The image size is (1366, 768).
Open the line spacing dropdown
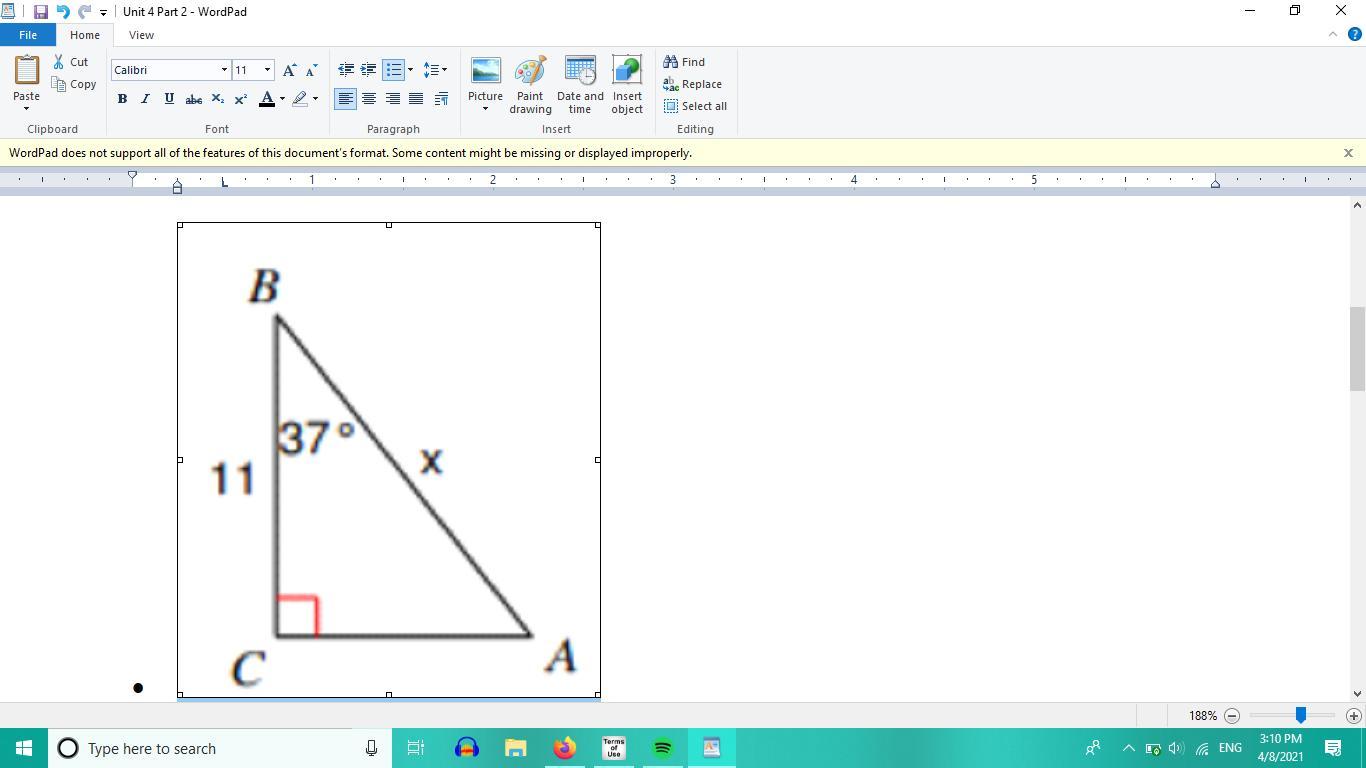[x=435, y=70]
